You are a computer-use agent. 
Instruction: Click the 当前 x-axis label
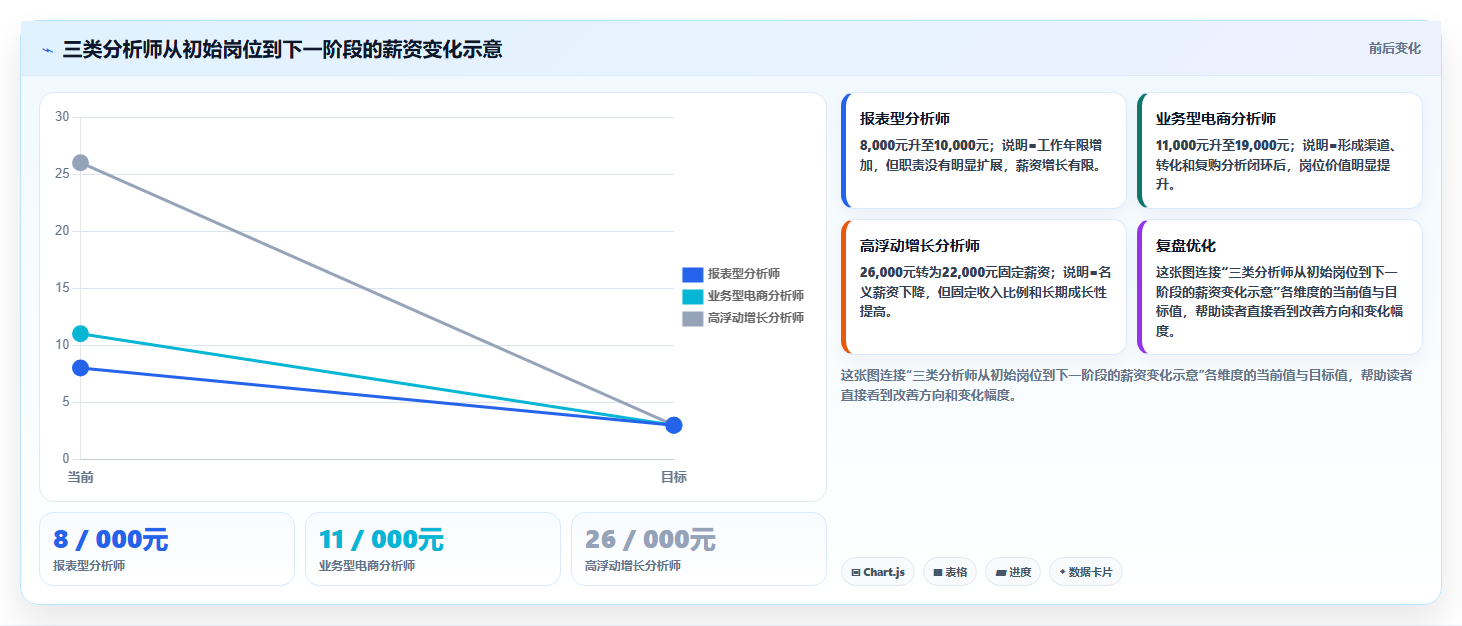coord(81,477)
